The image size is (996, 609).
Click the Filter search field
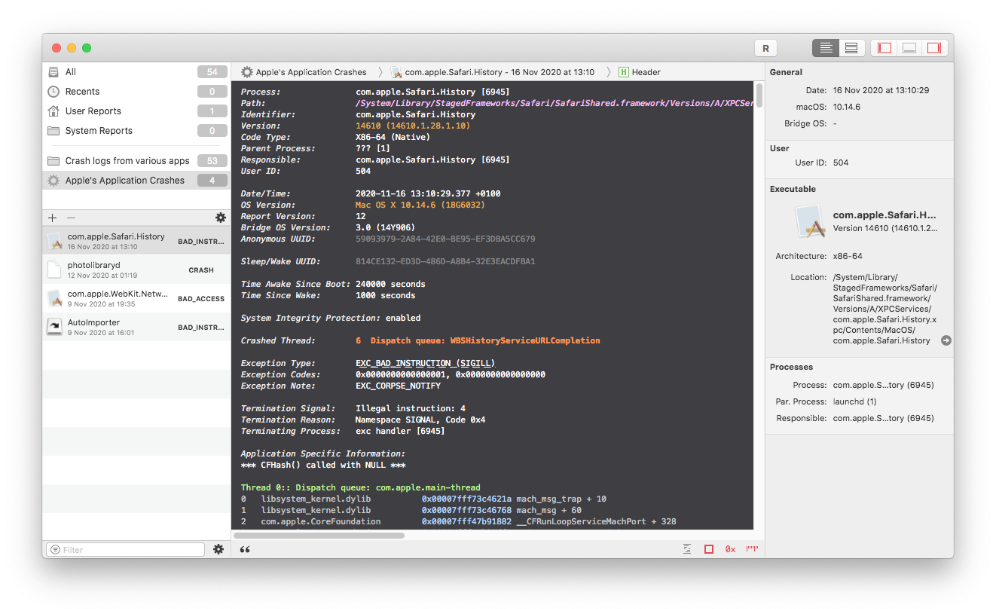126,549
